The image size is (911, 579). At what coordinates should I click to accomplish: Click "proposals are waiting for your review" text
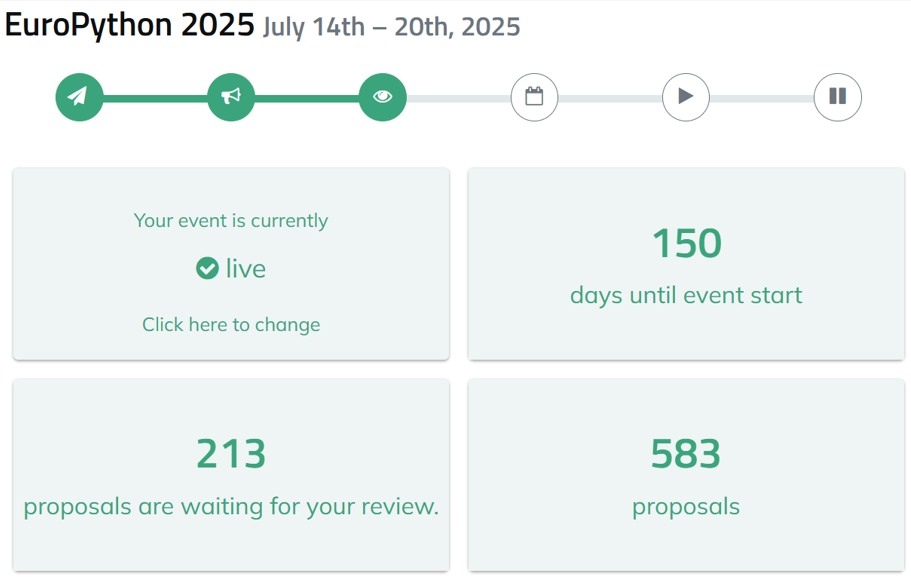[231, 506]
